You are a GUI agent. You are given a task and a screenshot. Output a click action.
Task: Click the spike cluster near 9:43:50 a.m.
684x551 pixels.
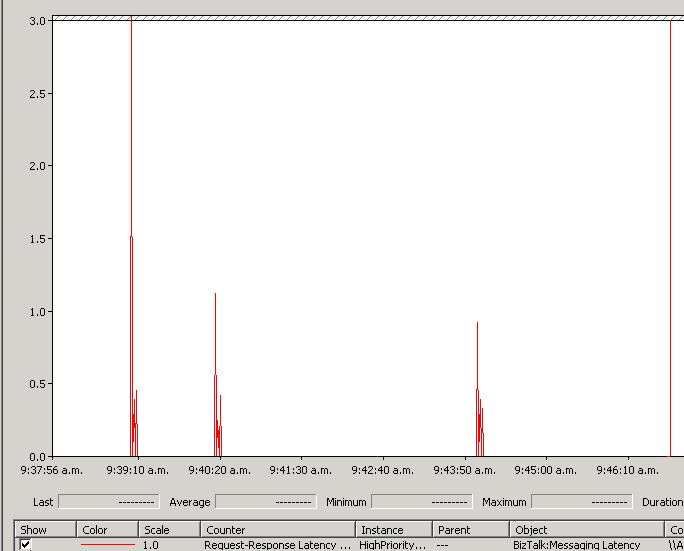pyautogui.click(x=478, y=390)
